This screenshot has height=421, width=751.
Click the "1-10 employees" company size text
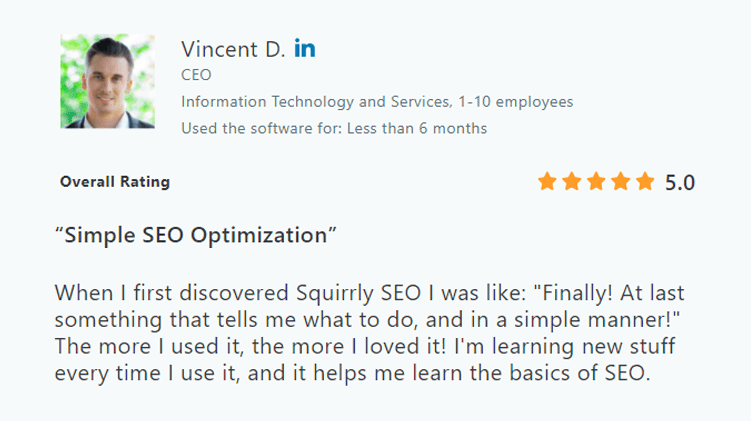(x=515, y=102)
